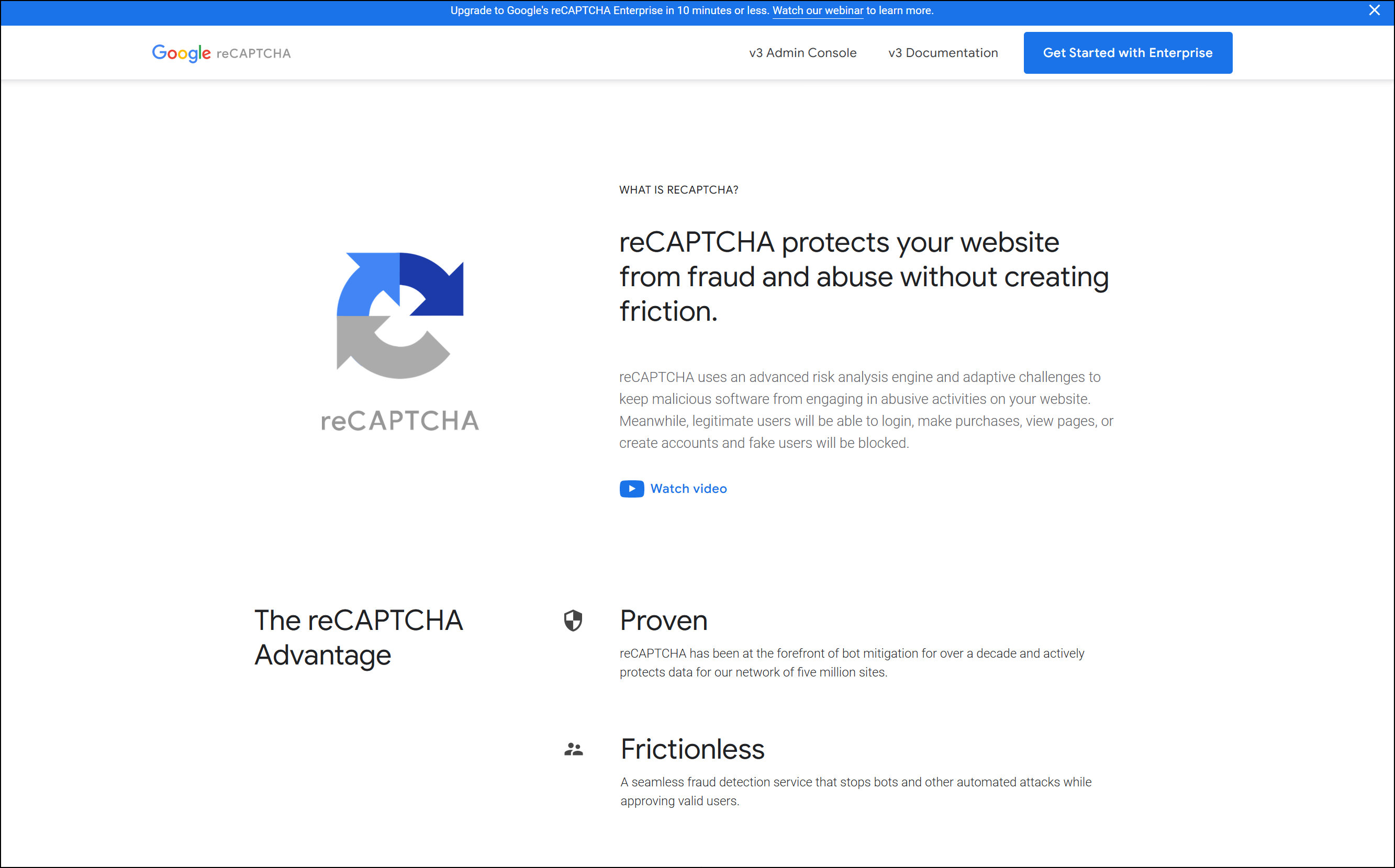
Task: Open v3 Documentation
Action: pyautogui.click(x=942, y=53)
